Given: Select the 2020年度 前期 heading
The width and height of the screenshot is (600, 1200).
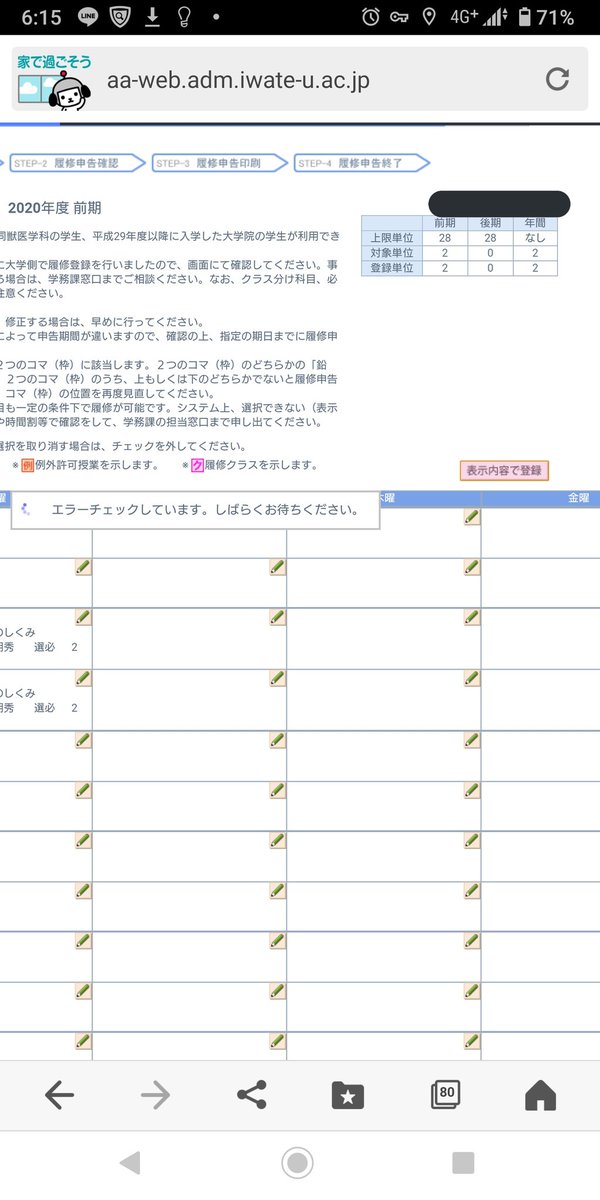Looking at the screenshot, I should pyautogui.click(x=54, y=208).
